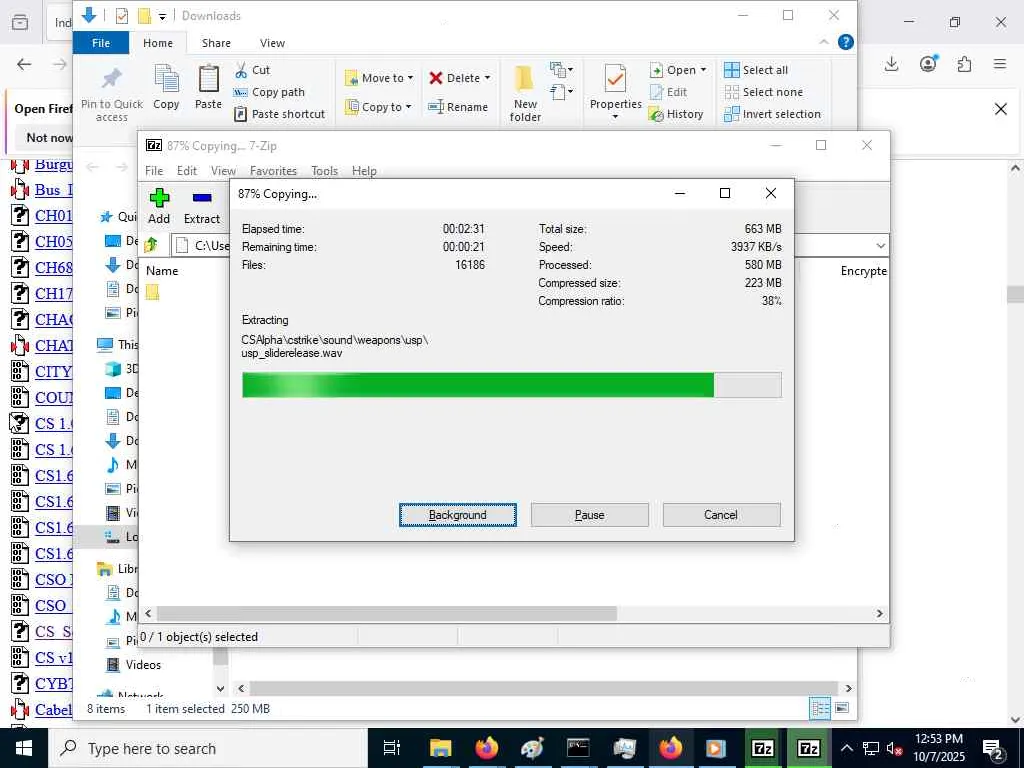Image resolution: width=1024 pixels, height=768 pixels.
Task: Switch to Explorer's Share tab
Action: click(x=216, y=43)
